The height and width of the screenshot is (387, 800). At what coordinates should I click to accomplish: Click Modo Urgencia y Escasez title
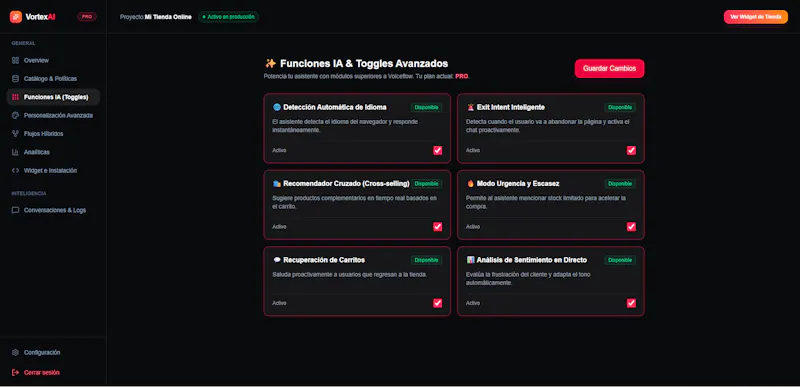tap(518, 184)
